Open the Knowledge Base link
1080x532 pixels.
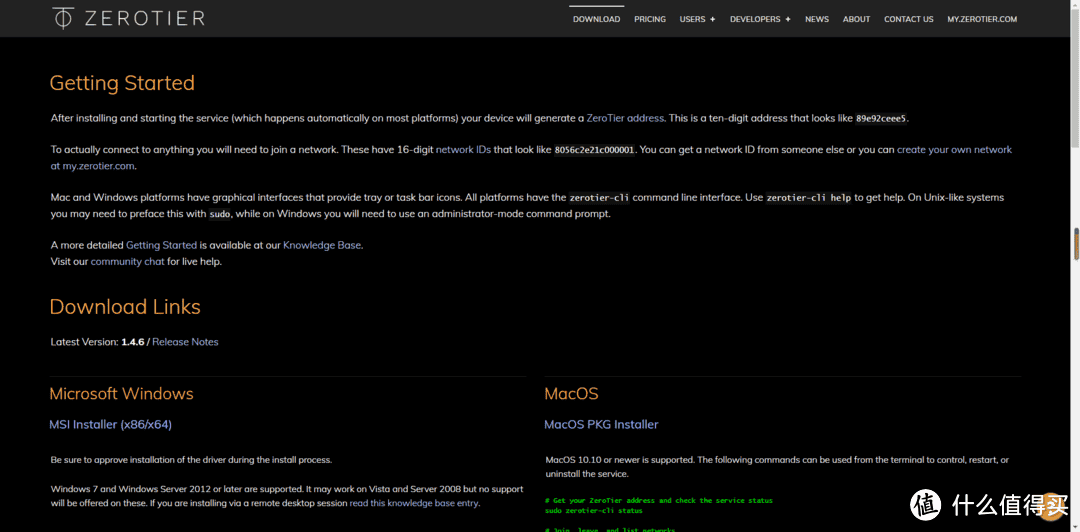[322, 245]
